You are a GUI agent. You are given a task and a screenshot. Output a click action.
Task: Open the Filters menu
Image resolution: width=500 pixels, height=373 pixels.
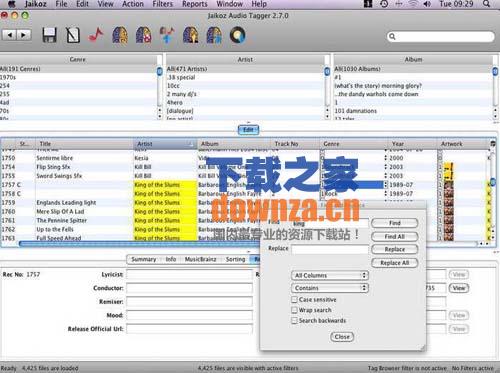point(163,4)
